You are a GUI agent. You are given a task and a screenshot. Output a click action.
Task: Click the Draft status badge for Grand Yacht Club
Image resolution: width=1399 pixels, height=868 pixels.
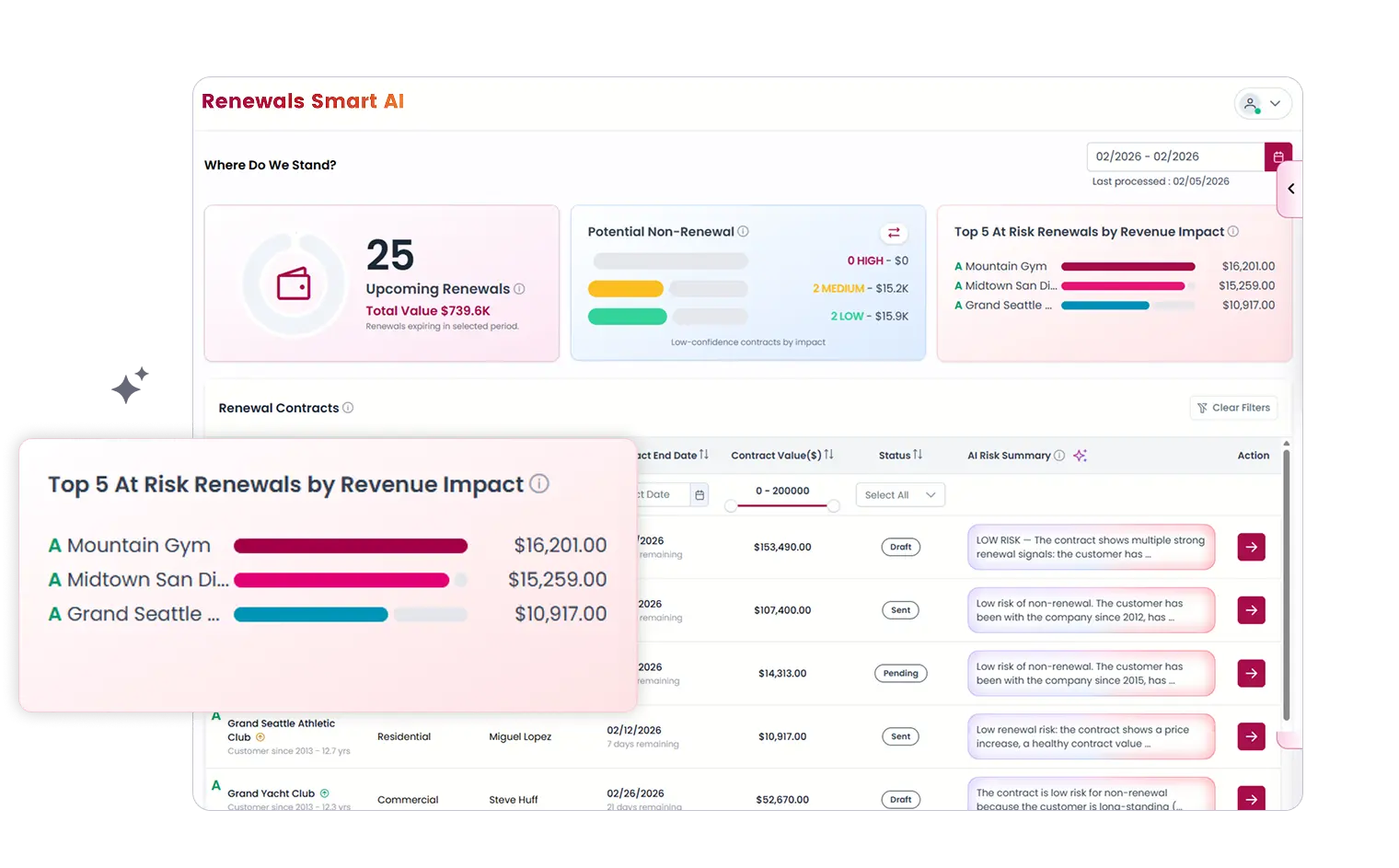pyautogui.click(x=900, y=799)
